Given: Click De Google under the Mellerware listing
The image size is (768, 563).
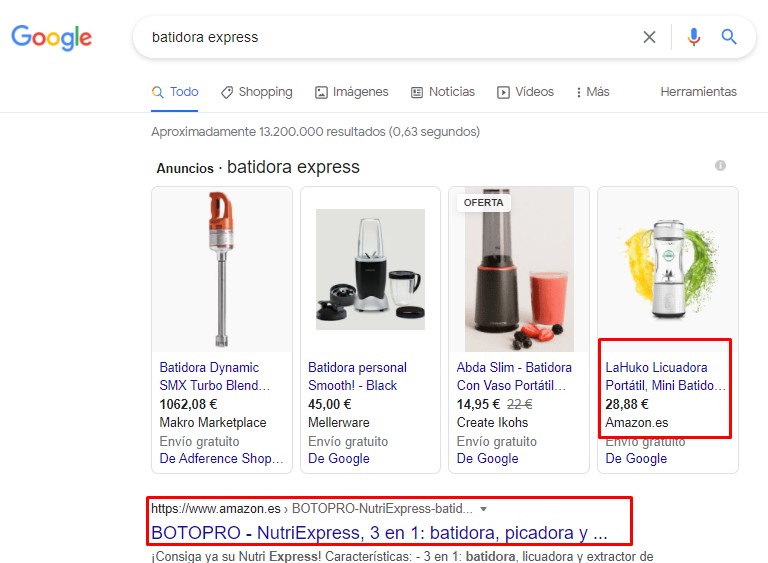Looking at the screenshot, I should (x=339, y=459).
